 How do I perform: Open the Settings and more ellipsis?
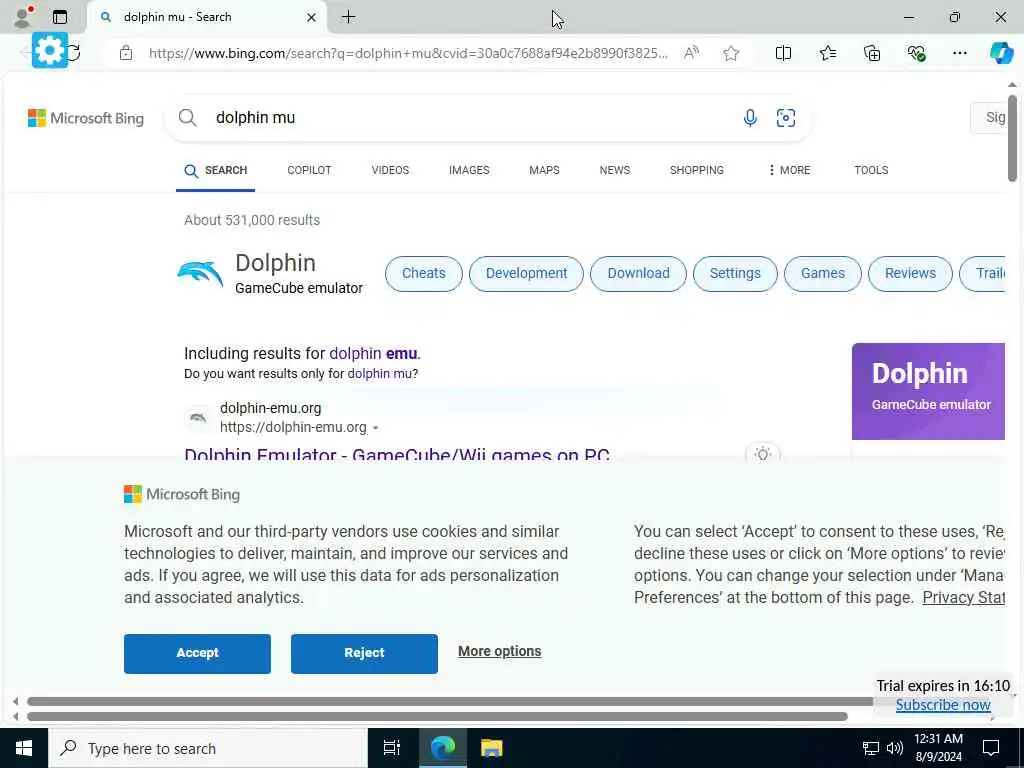[959, 53]
